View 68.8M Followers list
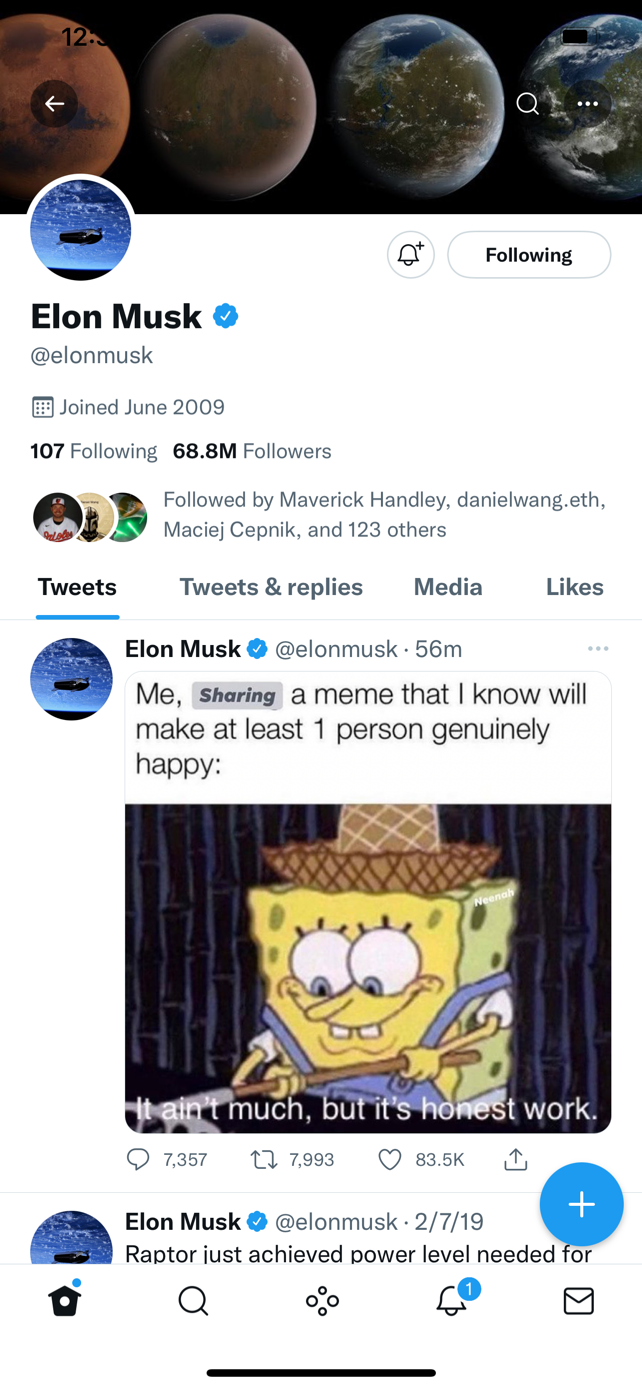642x1389 pixels. pyautogui.click(x=252, y=451)
